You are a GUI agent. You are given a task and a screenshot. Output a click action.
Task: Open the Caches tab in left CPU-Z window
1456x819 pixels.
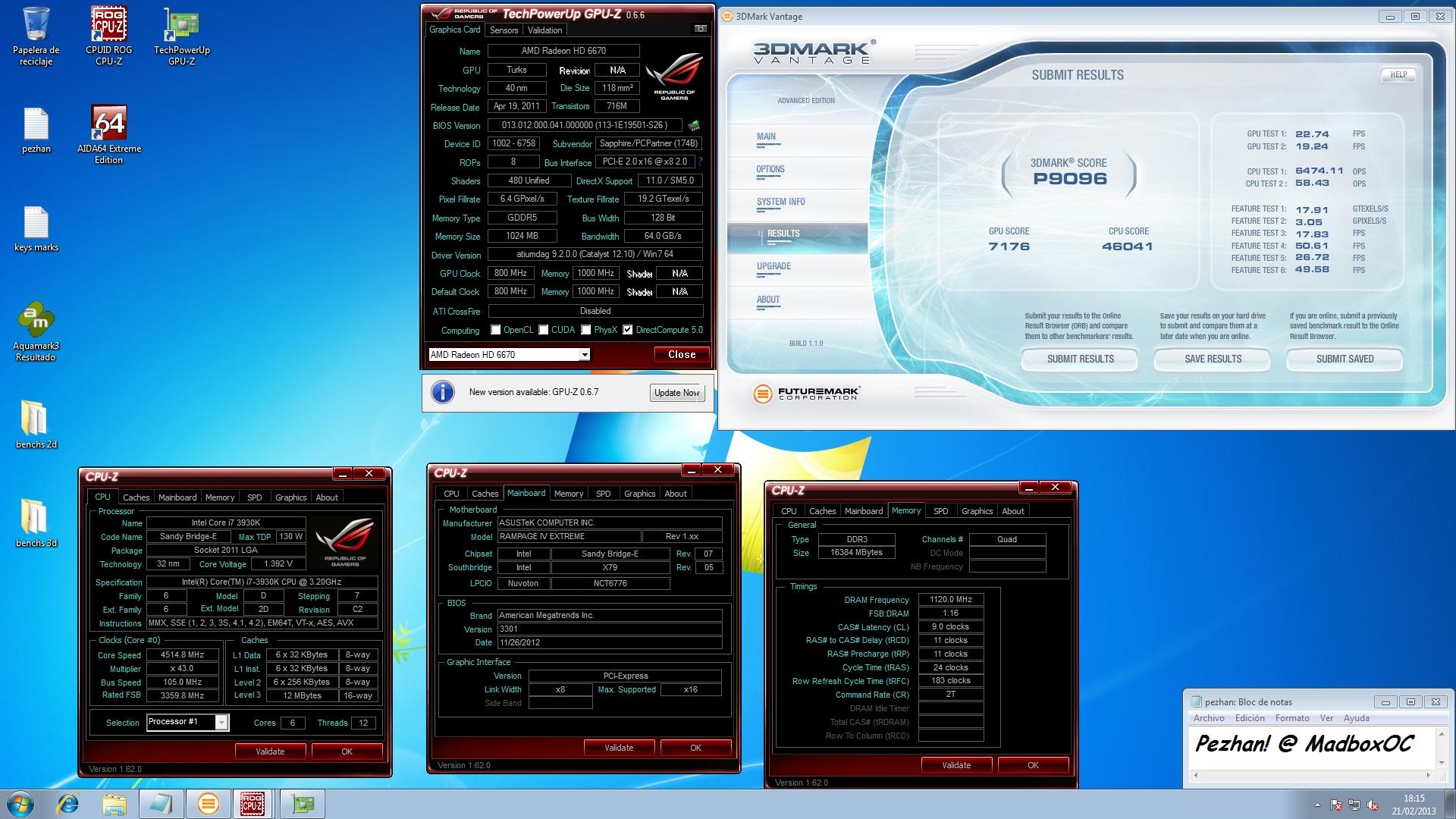pos(136,497)
